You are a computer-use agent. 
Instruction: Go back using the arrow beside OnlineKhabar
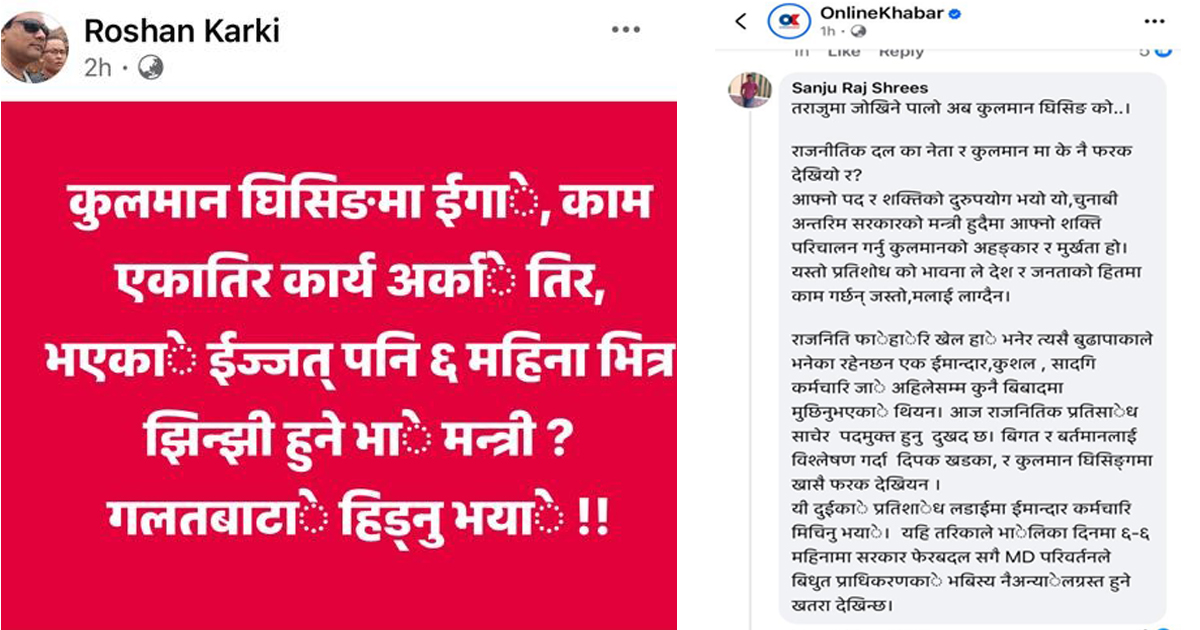click(x=741, y=21)
